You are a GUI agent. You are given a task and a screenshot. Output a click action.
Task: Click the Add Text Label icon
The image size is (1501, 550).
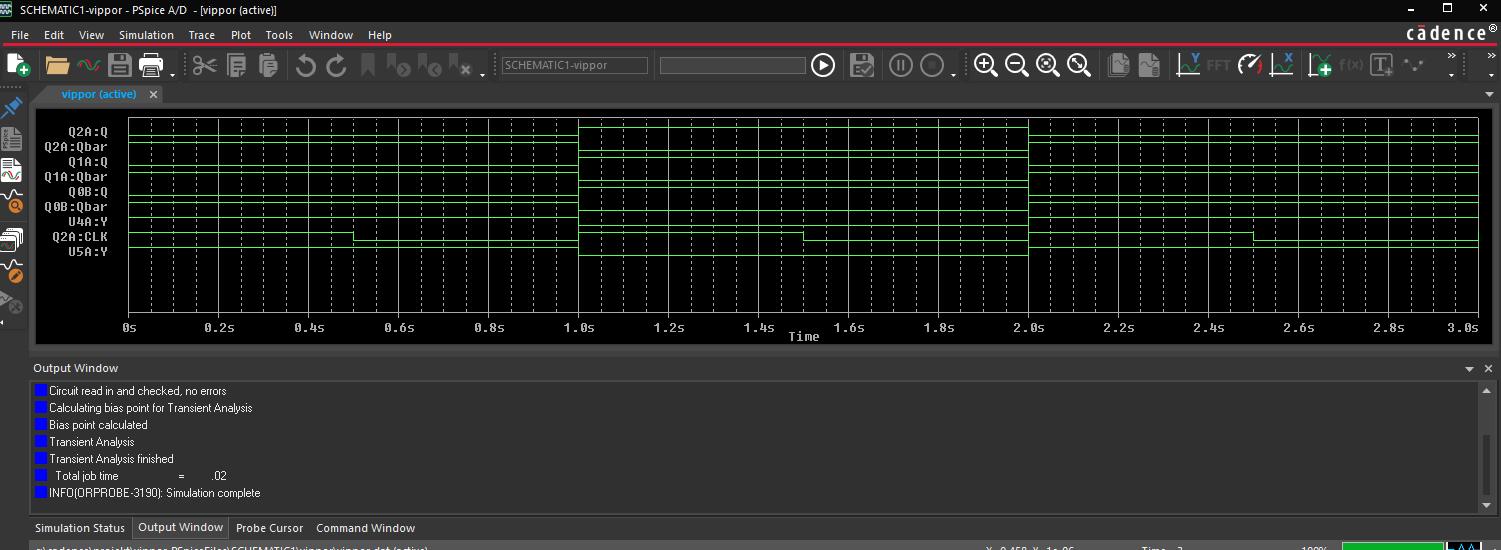tap(1381, 65)
